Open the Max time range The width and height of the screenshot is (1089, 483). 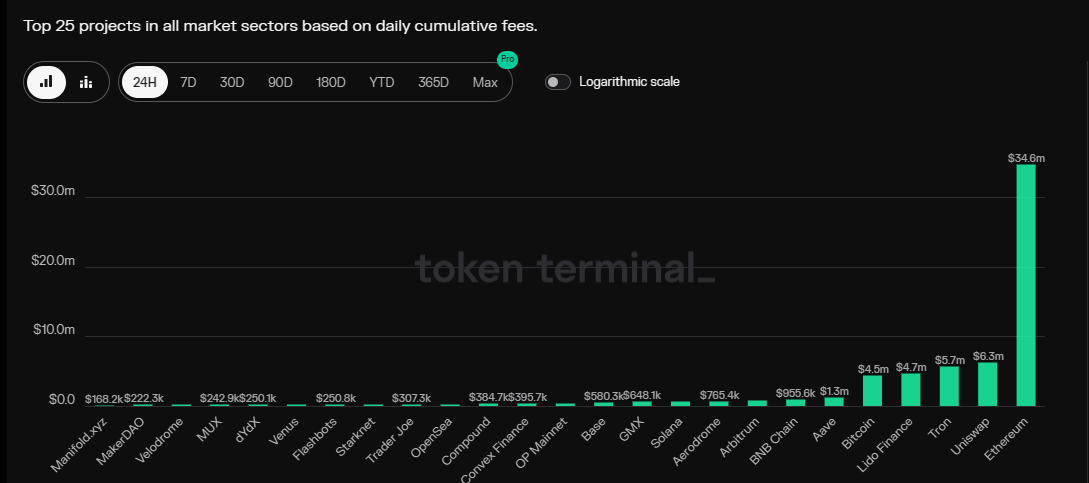pos(485,82)
